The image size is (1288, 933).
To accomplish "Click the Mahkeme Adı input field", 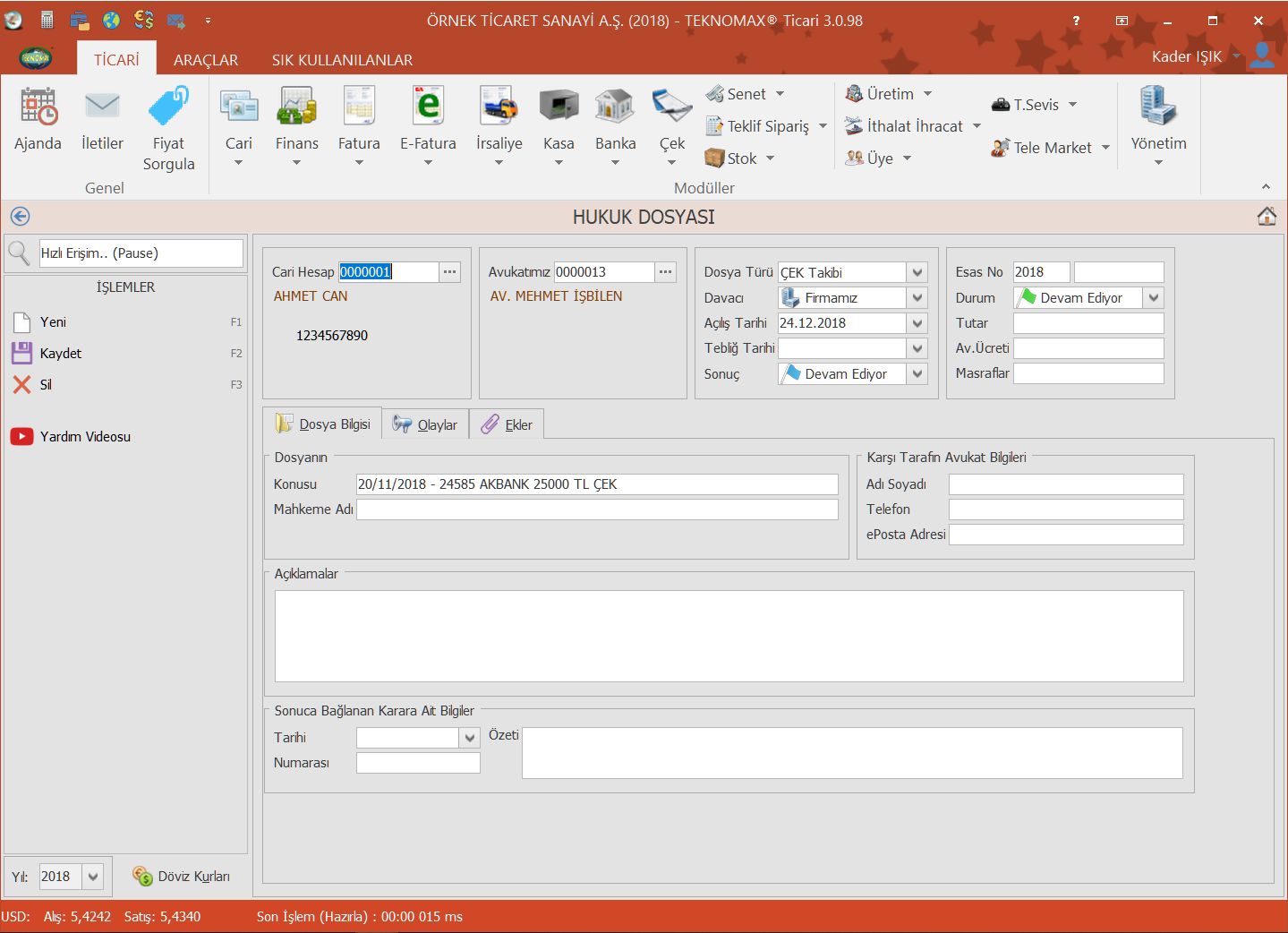I will pyautogui.click(x=597, y=509).
